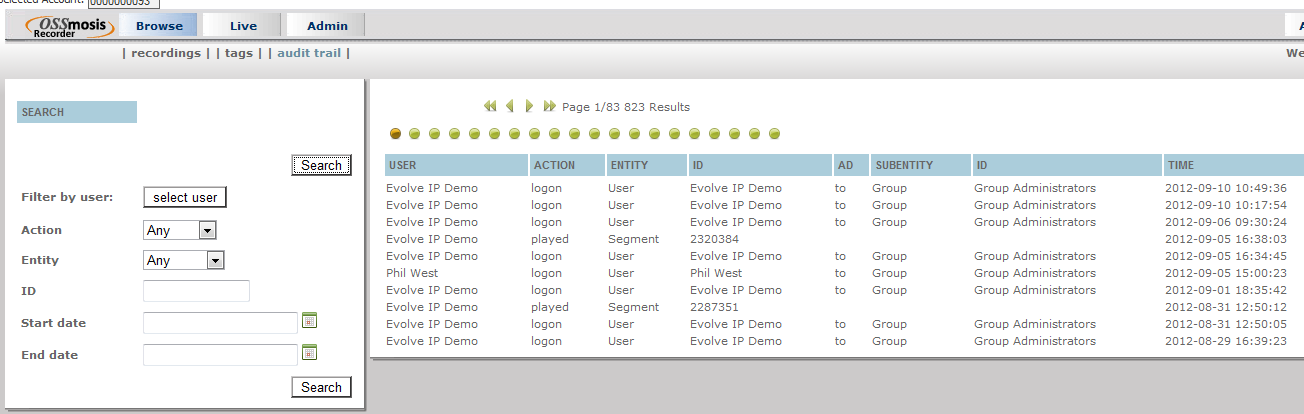Open the Admin tab
This screenshot has width=1304, height=414.
tap(327, 26)
